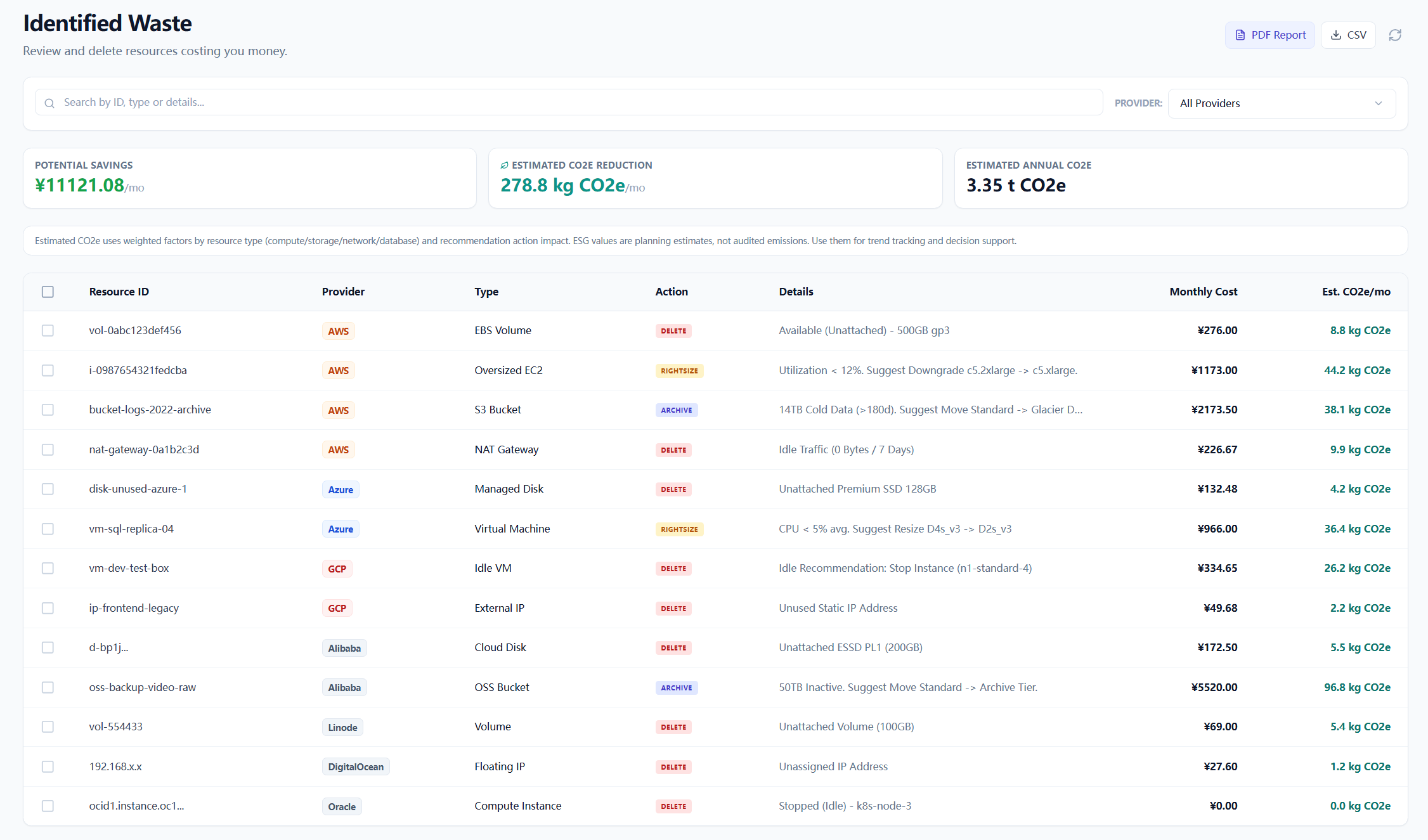Click ARCHIVE badge for oss-backup-video-raw
The image size is (1428, 840).
point(676,688)
